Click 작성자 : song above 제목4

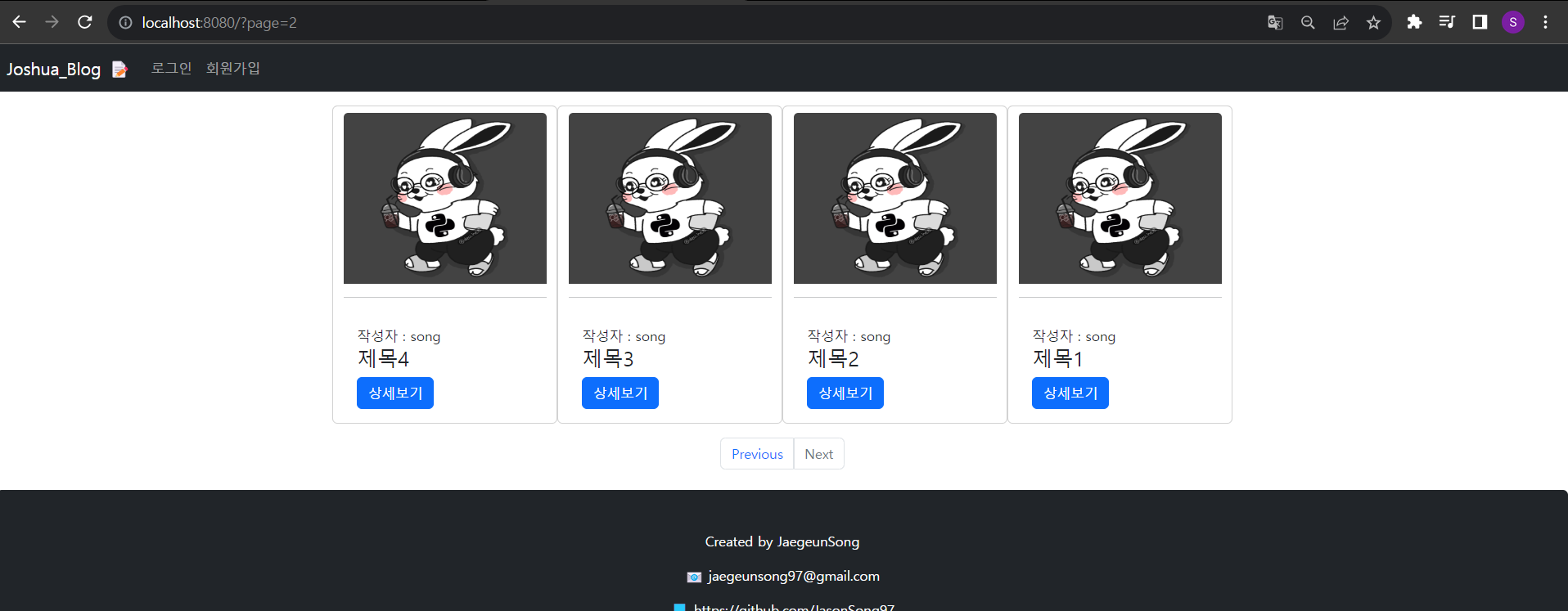(399, 336)
